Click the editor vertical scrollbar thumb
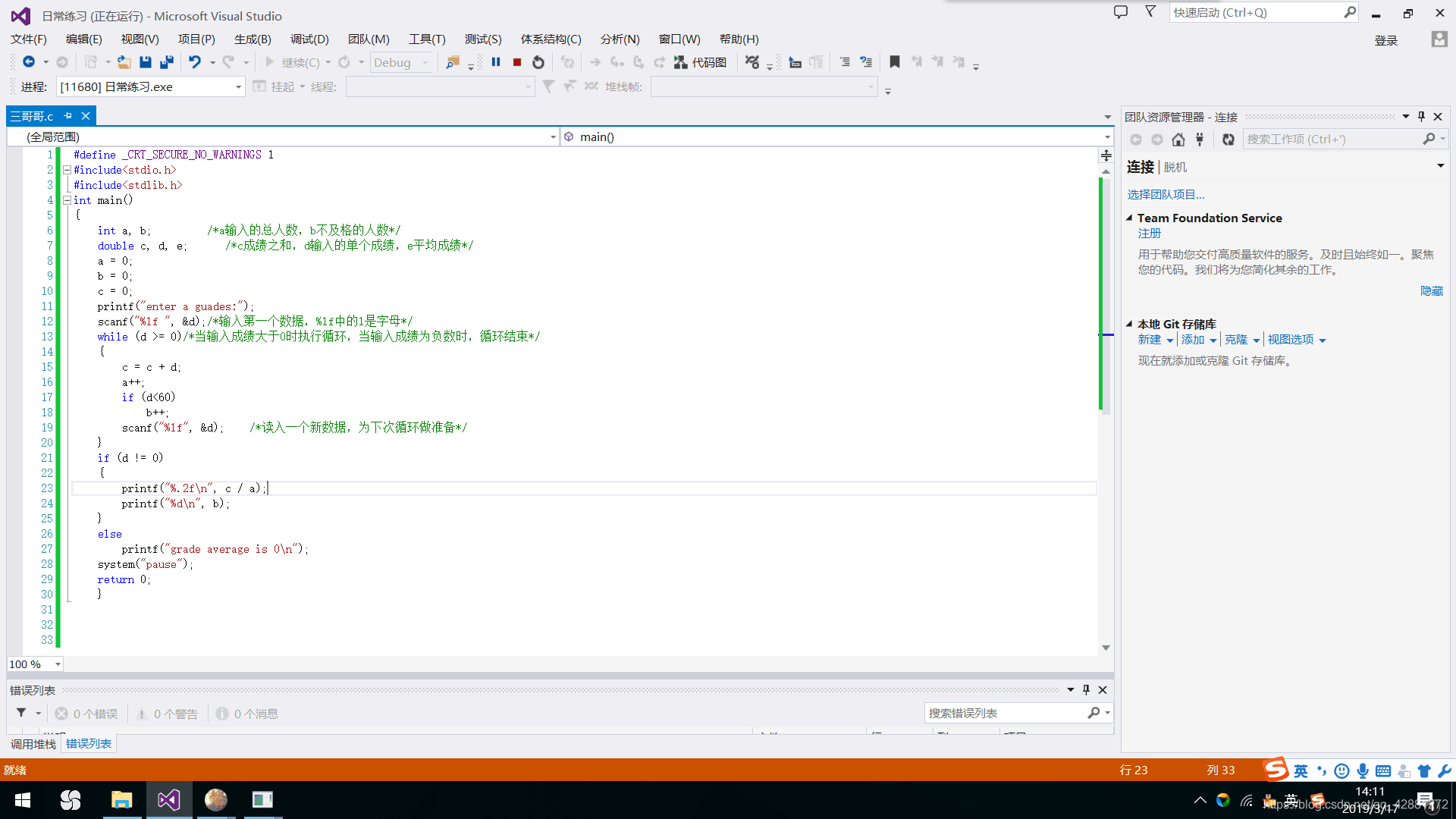The image size is (1456, 819). coord(1106,296)
